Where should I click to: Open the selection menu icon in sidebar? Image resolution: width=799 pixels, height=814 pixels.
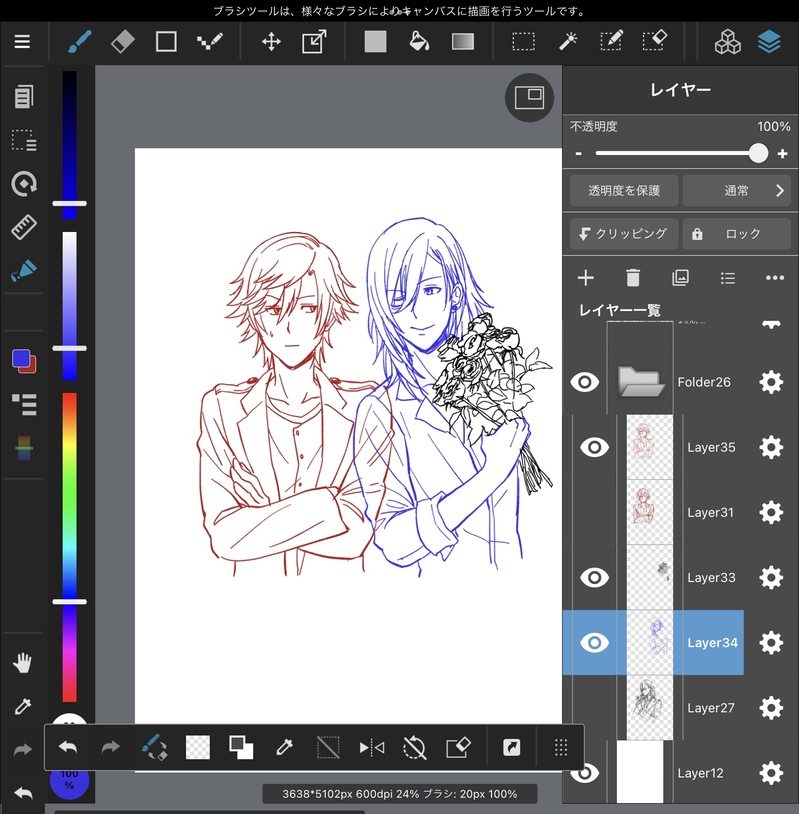(x=24, y=140)
